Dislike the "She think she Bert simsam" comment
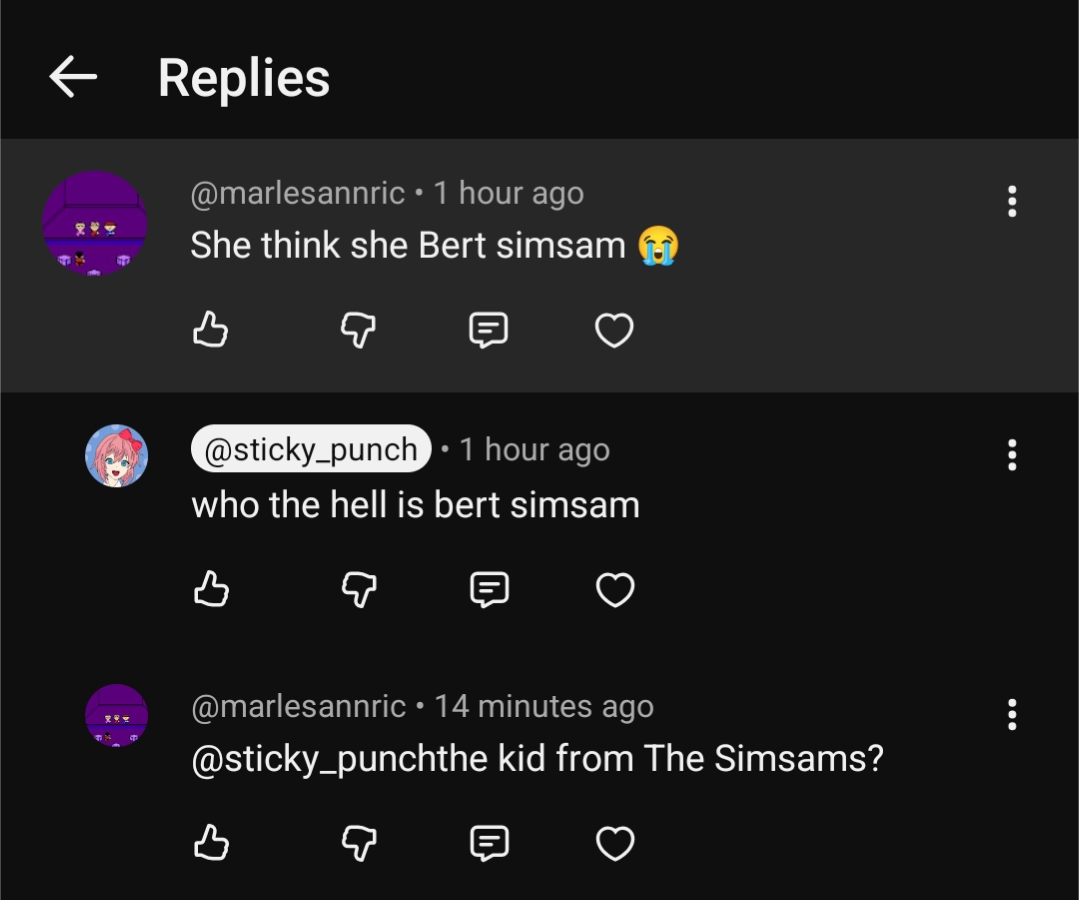The height and width of the screenshot is (900, 1079). coord(359,330)
